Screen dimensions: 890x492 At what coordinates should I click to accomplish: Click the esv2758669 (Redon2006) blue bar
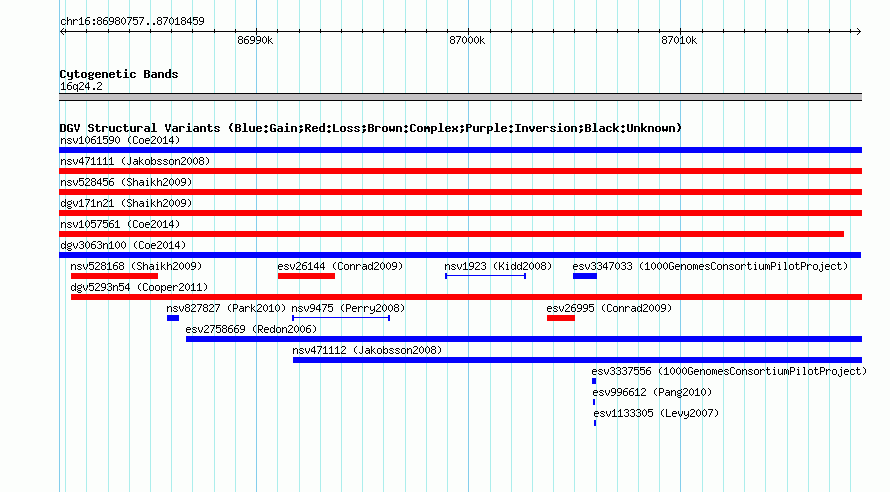coord(524,339)
